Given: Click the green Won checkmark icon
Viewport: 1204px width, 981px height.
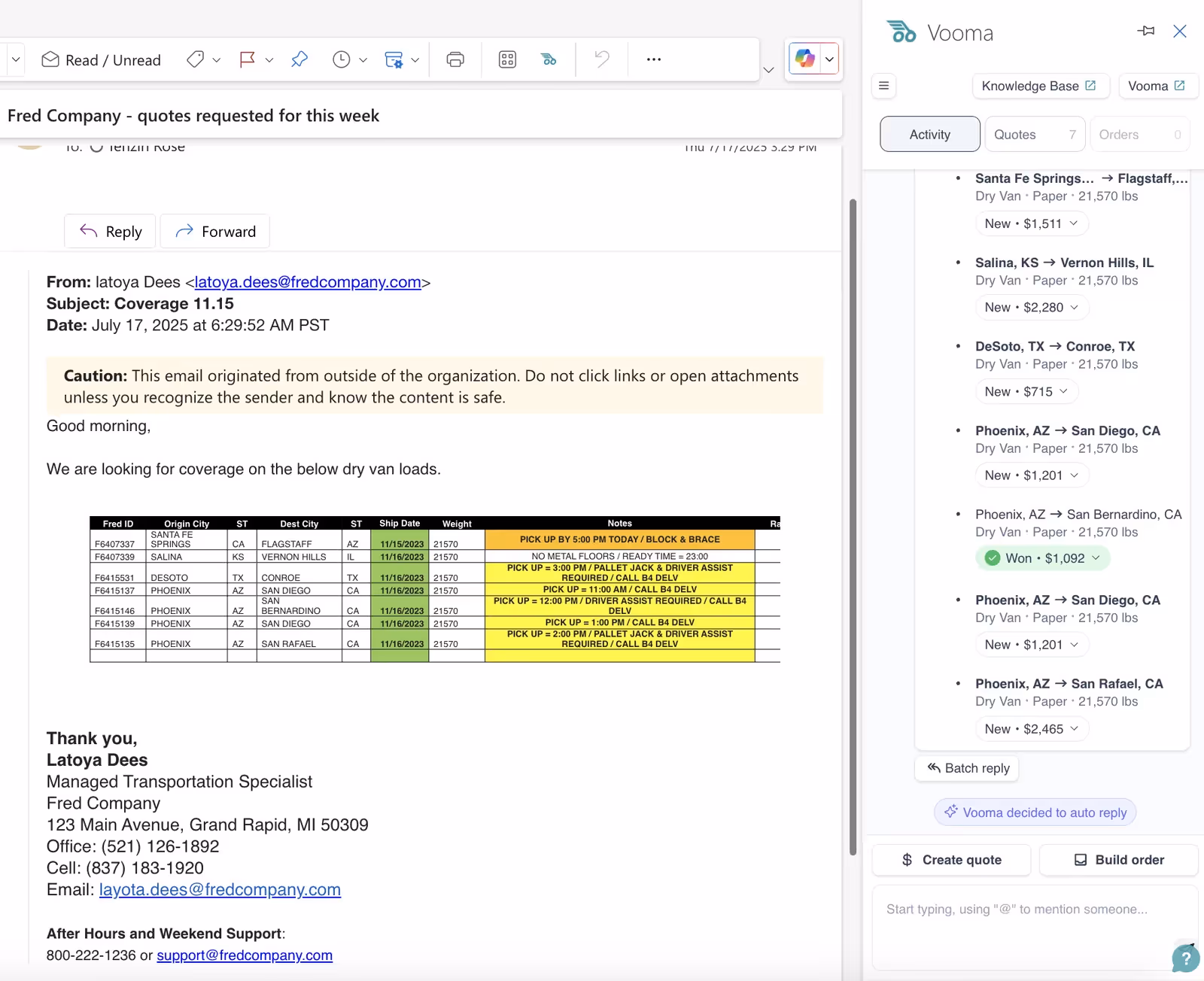Looking at the screenshot, I should pos(993,558).
